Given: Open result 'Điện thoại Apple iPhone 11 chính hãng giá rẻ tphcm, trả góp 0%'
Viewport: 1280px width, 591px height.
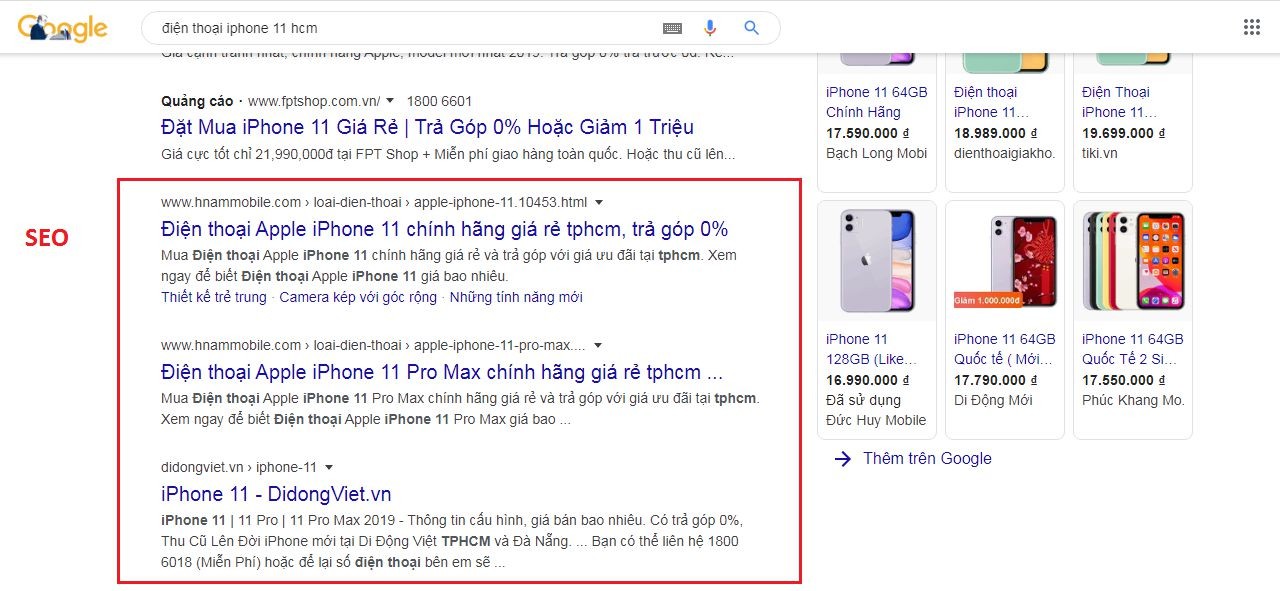Looking at the screenshot, I should point(445,229).
